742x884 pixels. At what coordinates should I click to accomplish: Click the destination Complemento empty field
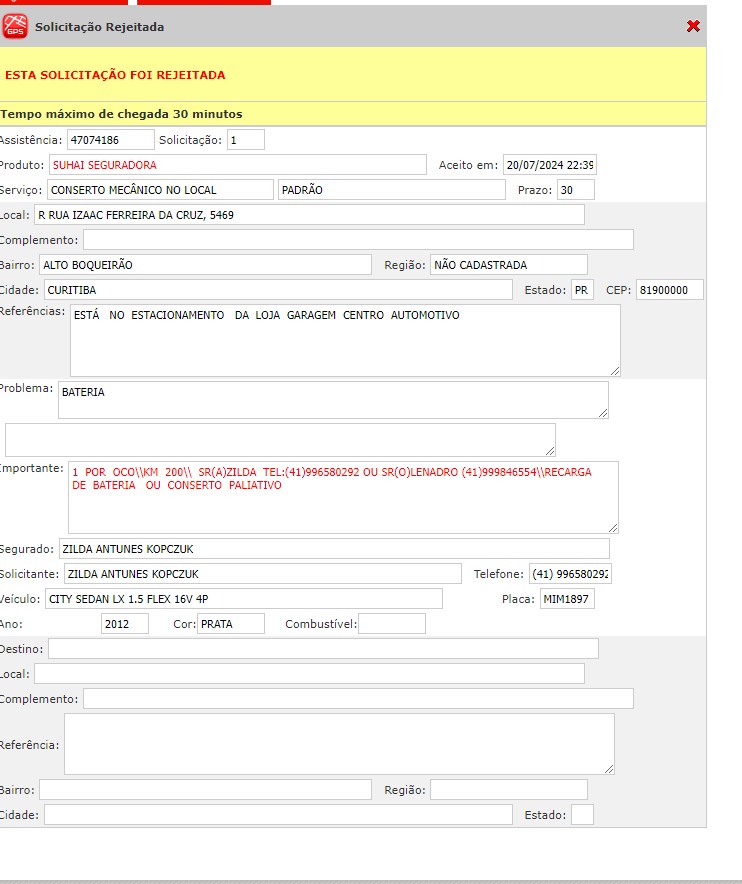[x=358, y=699]
